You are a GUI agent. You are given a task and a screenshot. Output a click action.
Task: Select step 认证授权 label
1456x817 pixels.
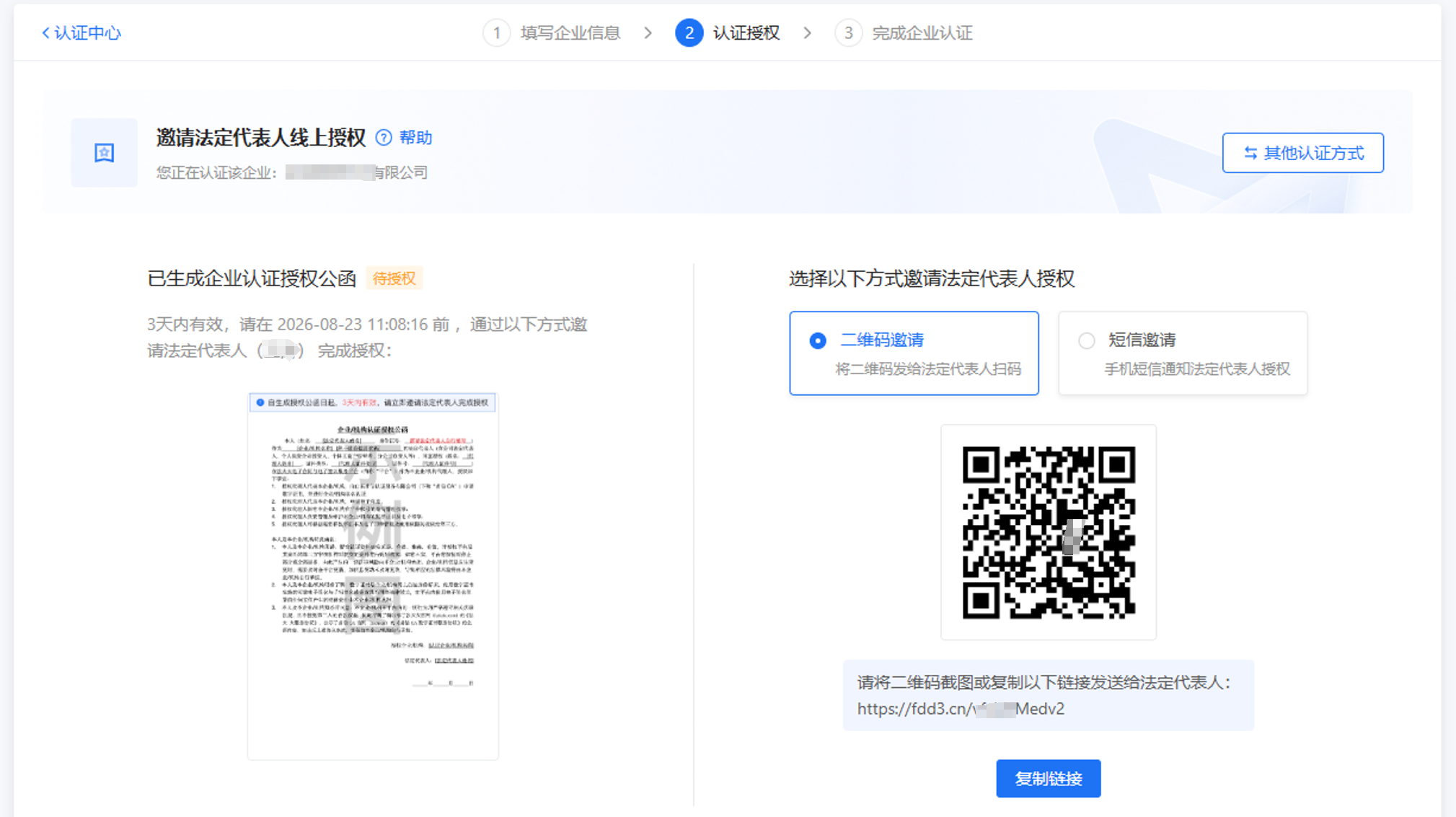746,33
